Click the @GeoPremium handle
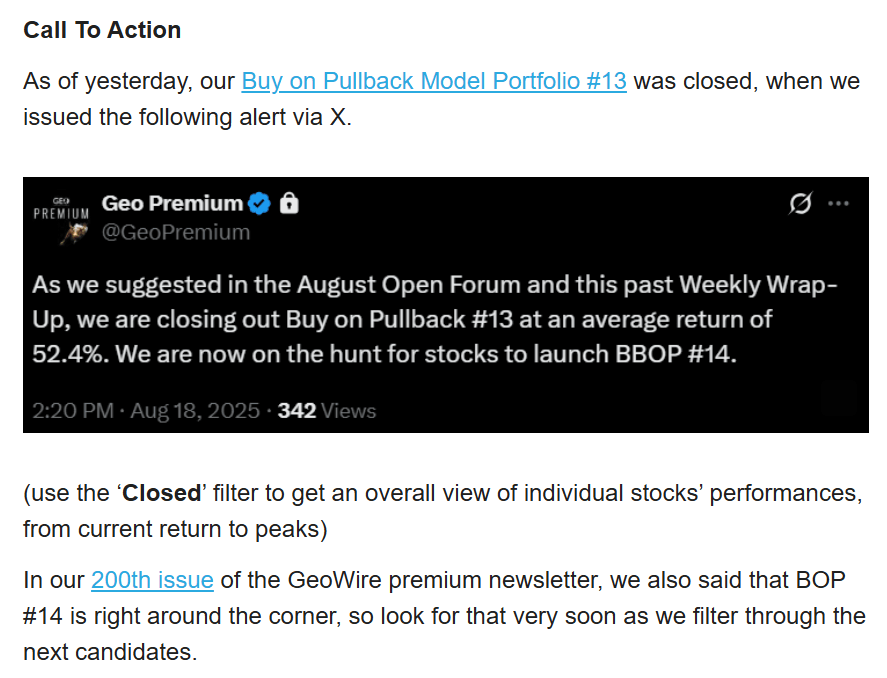This screenshot has width=887, height=678. click(176, 233)
